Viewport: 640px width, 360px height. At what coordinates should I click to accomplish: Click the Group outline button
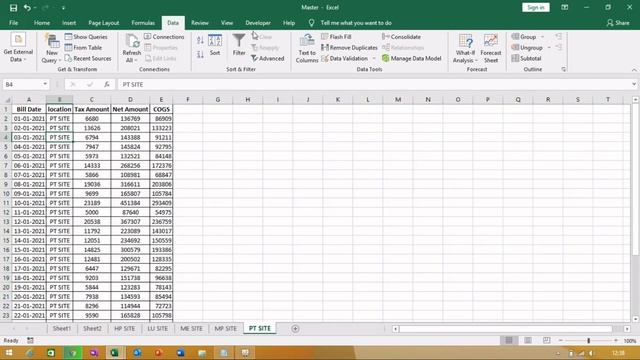[x=524, y=37]
